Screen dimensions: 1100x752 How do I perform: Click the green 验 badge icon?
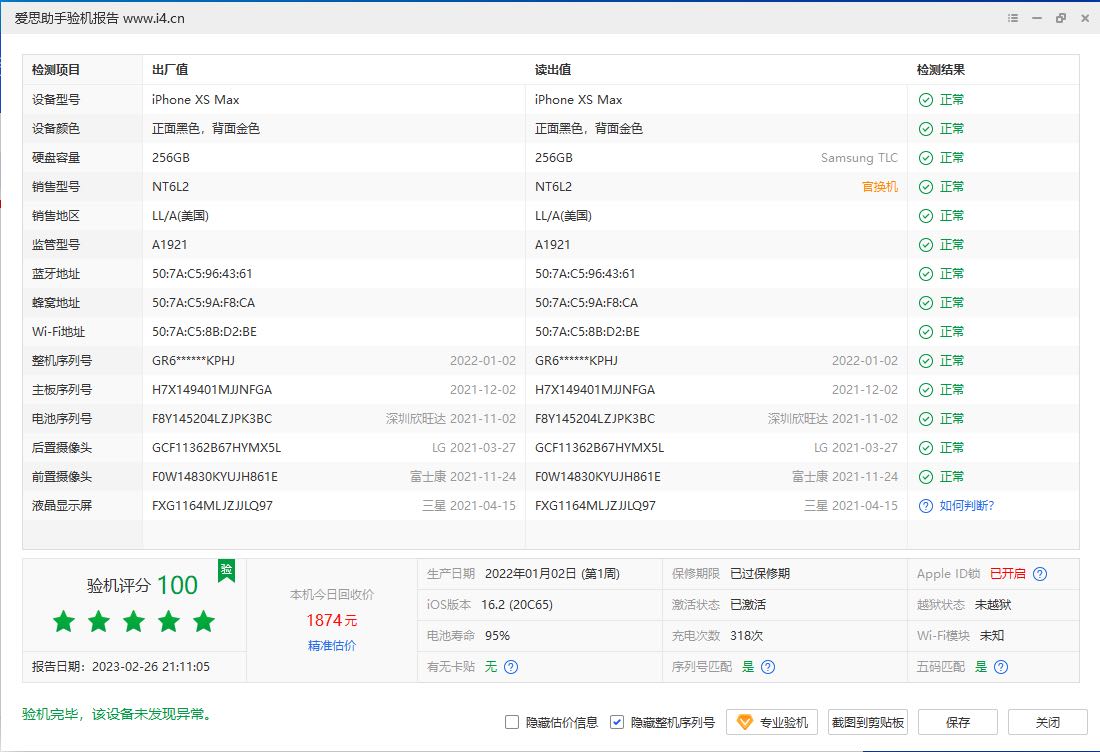227,570
